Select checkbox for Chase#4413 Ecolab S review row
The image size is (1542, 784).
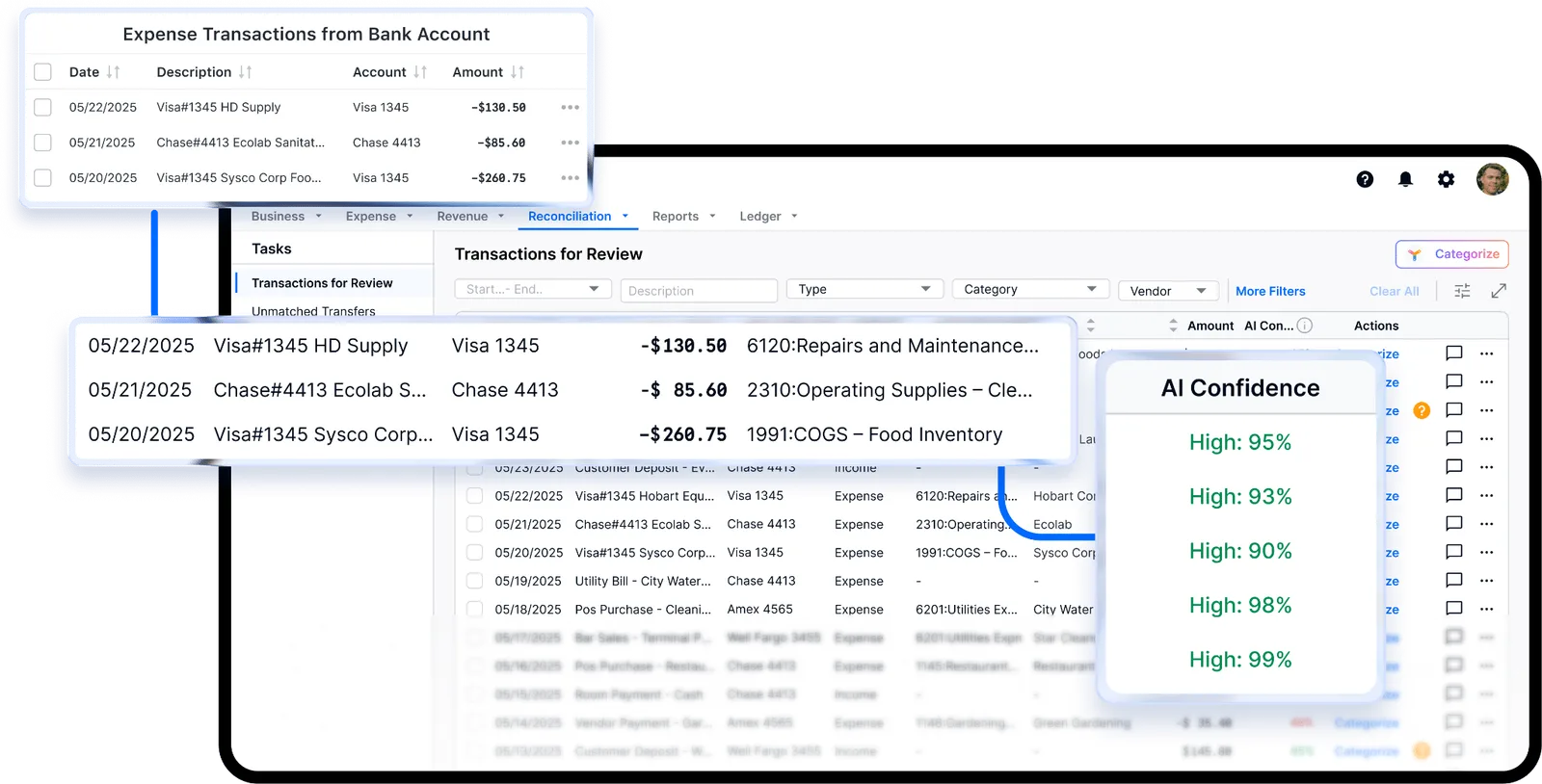tap(474, 524)
